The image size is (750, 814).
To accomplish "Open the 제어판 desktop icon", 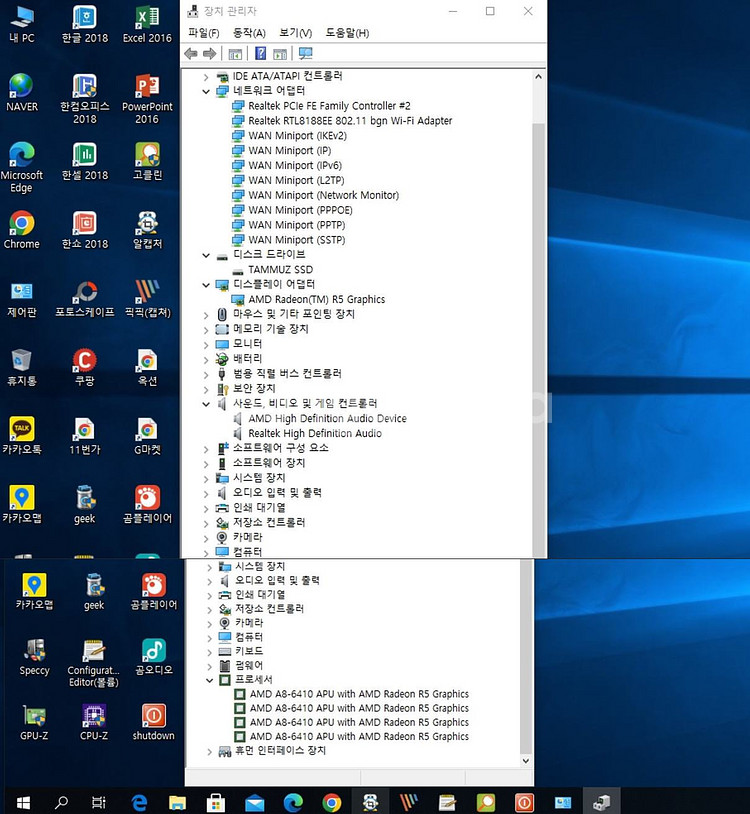I will tap(22, 299).
